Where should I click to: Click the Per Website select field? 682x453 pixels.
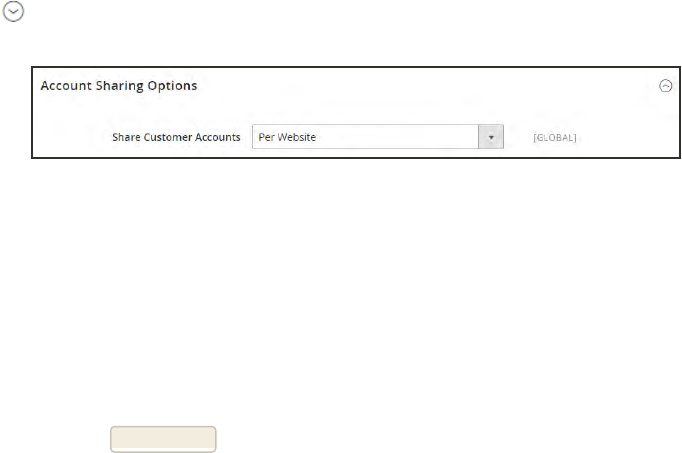(365, 137)
